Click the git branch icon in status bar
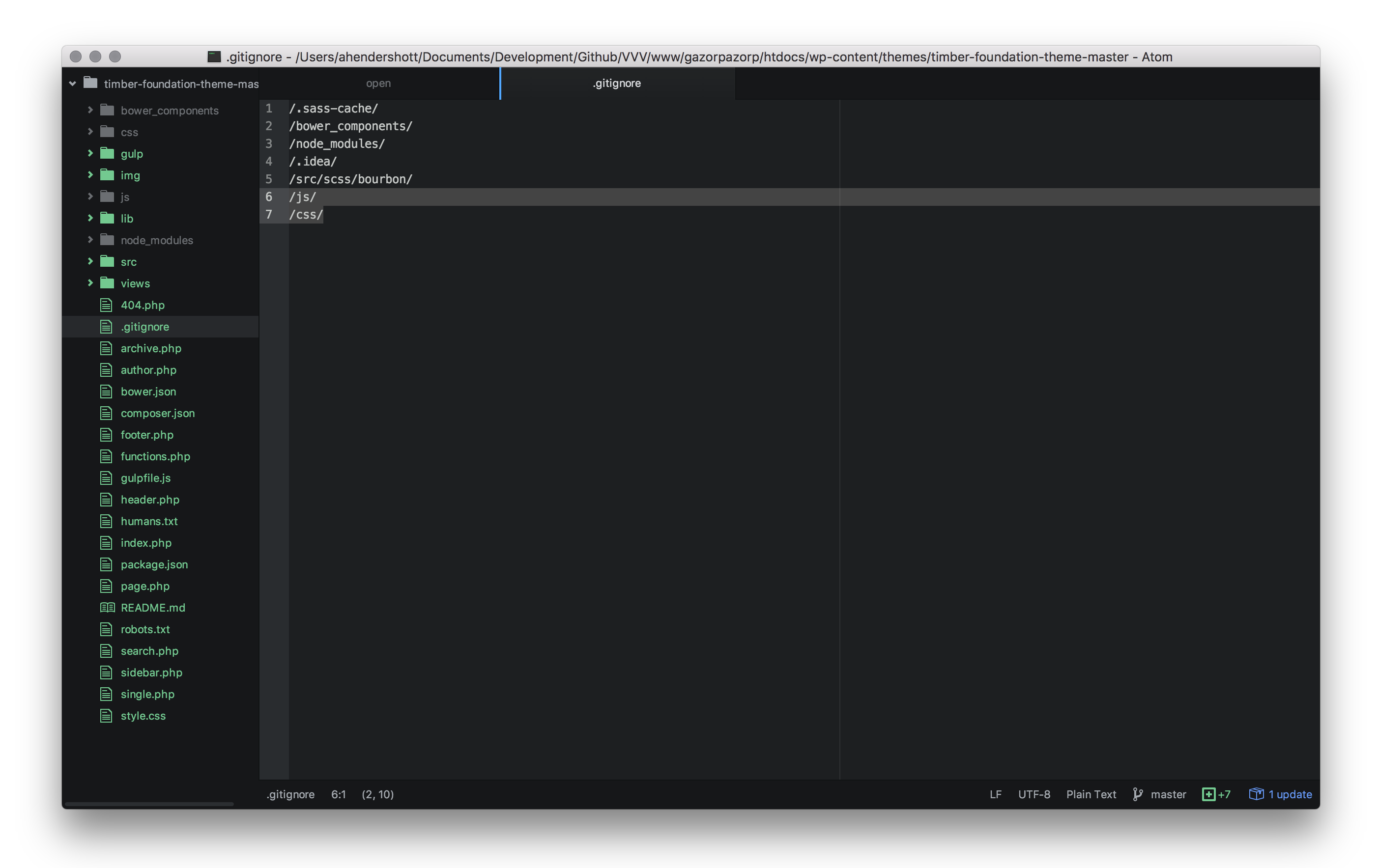 tap(1138, 794)
